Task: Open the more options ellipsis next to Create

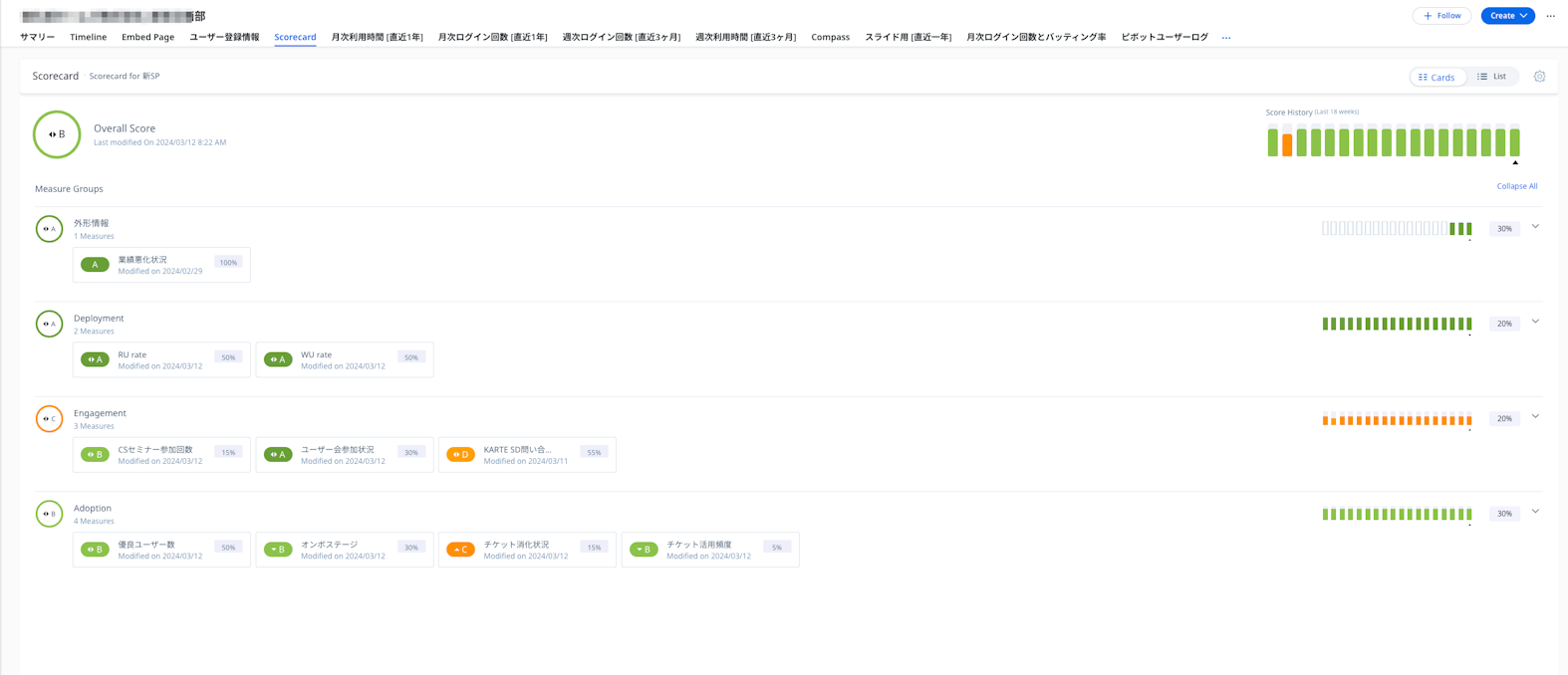Action: tap(1550, 16)
